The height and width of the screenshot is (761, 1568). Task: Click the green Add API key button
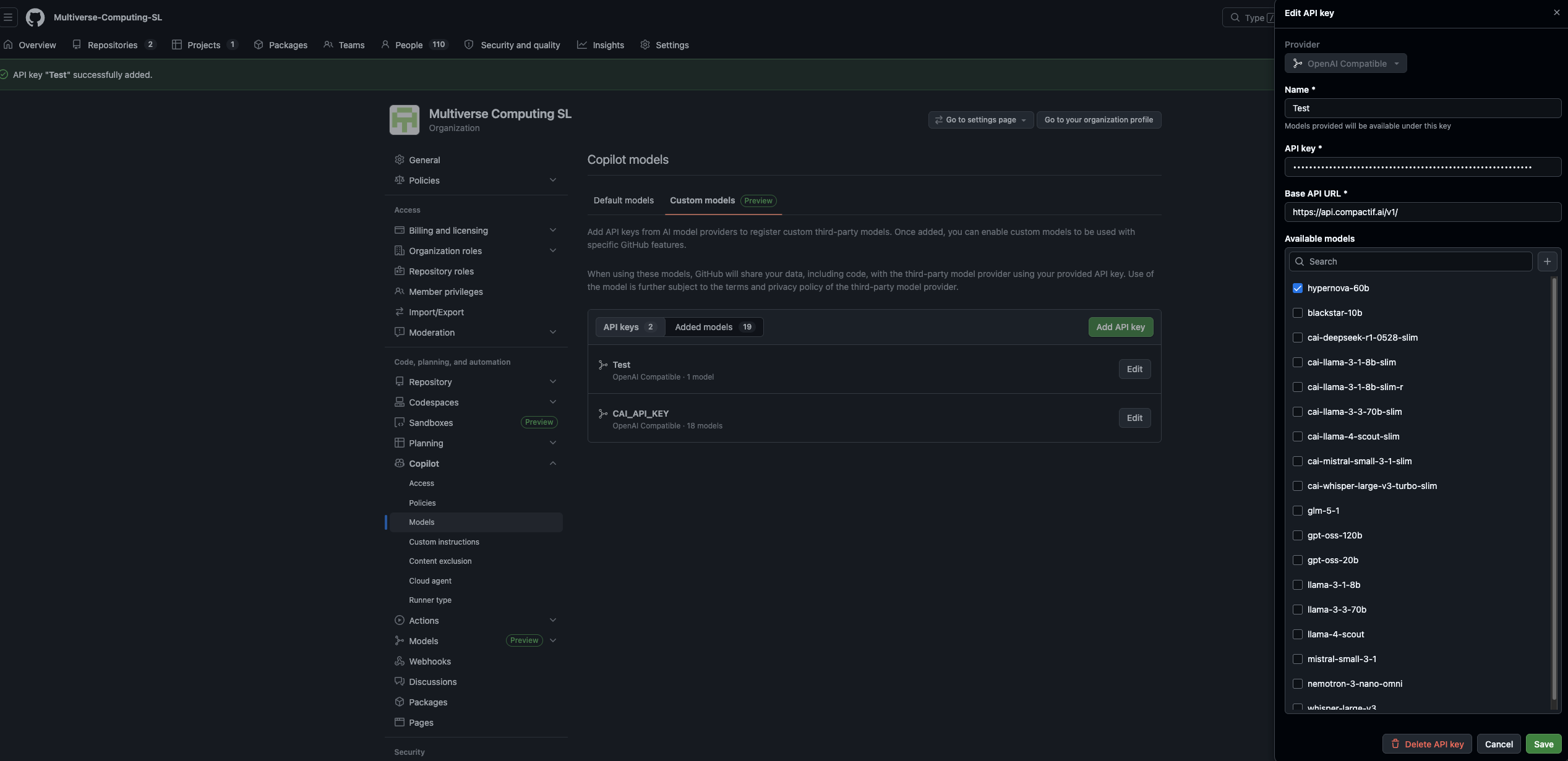click(1120, 327)
